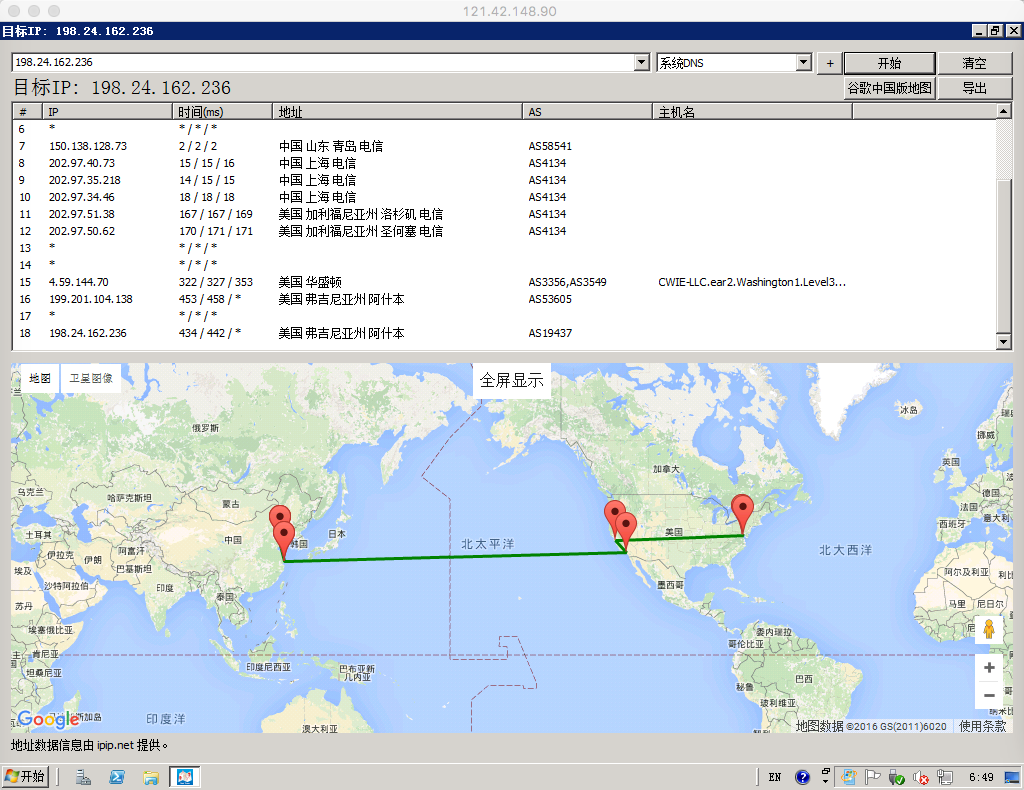Click the muted volume tray icon
This screenshot has height=790, width=1024.
coord(920,777)
